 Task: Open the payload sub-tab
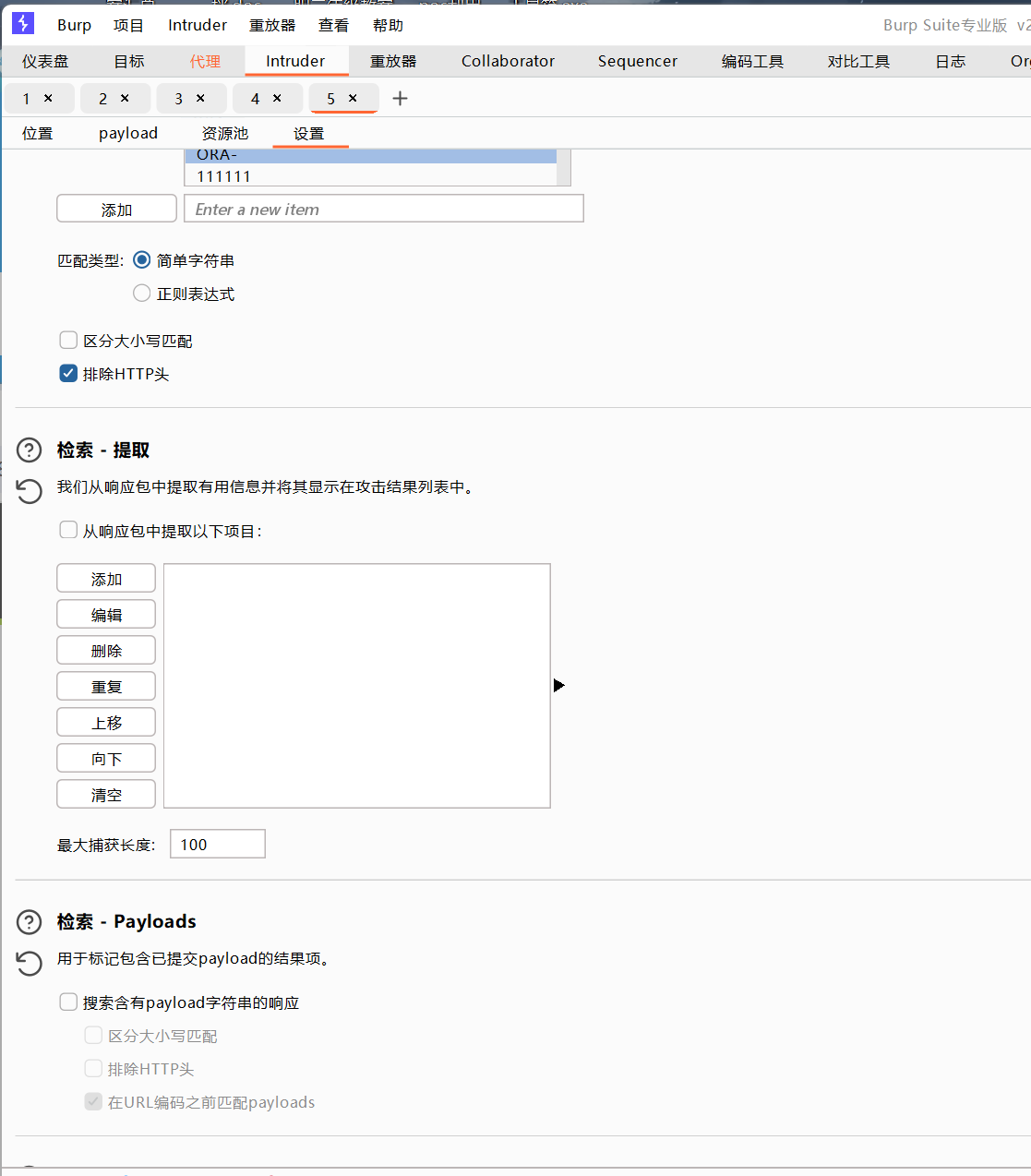pos(128,133)
